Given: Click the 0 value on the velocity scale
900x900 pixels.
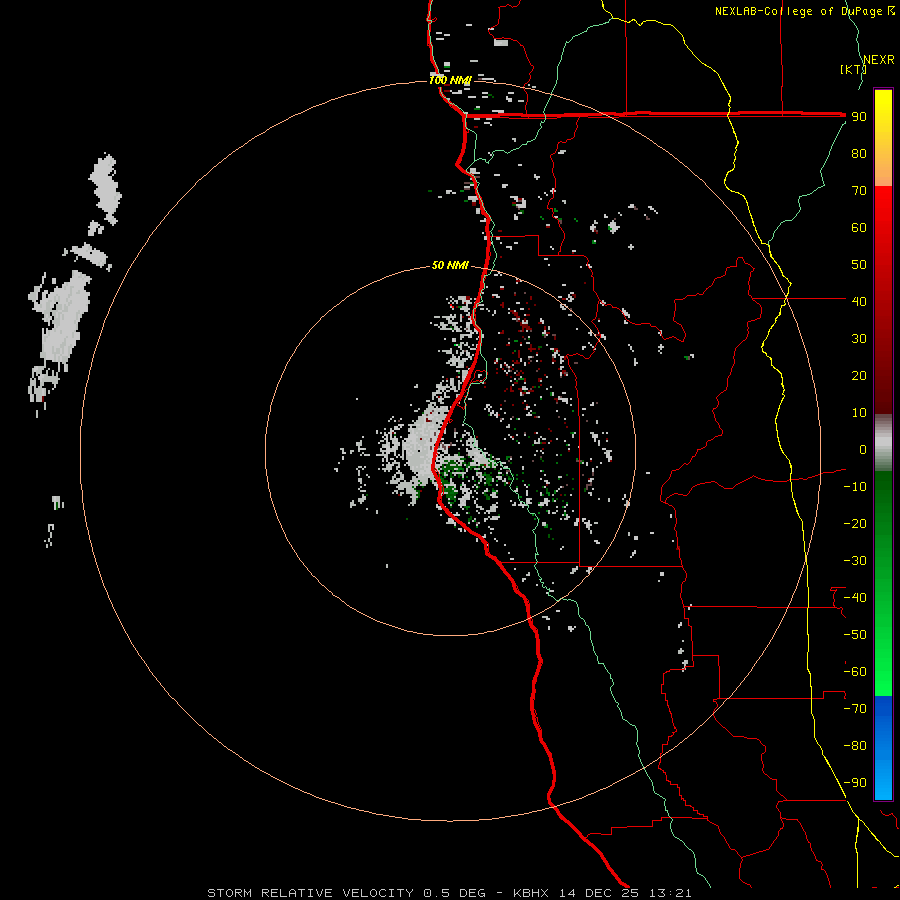Looking at the screenshot, I should coord(863,449).
